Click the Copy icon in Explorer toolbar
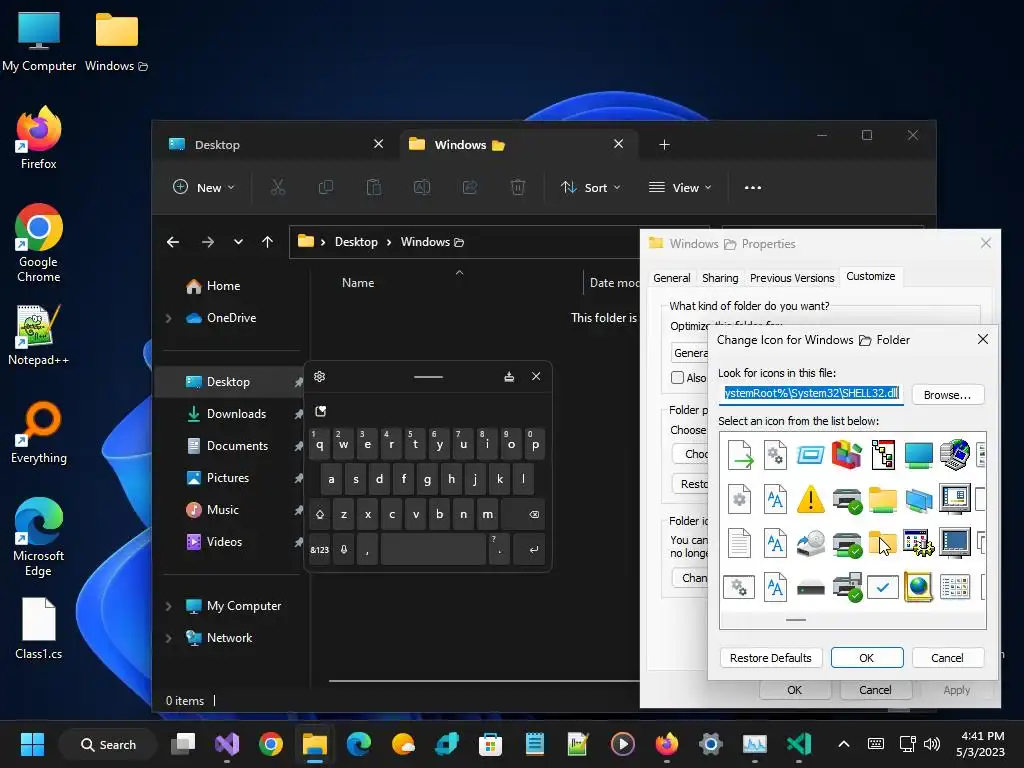The height and width of the screenshot is (768, 1024). (325, 187)
